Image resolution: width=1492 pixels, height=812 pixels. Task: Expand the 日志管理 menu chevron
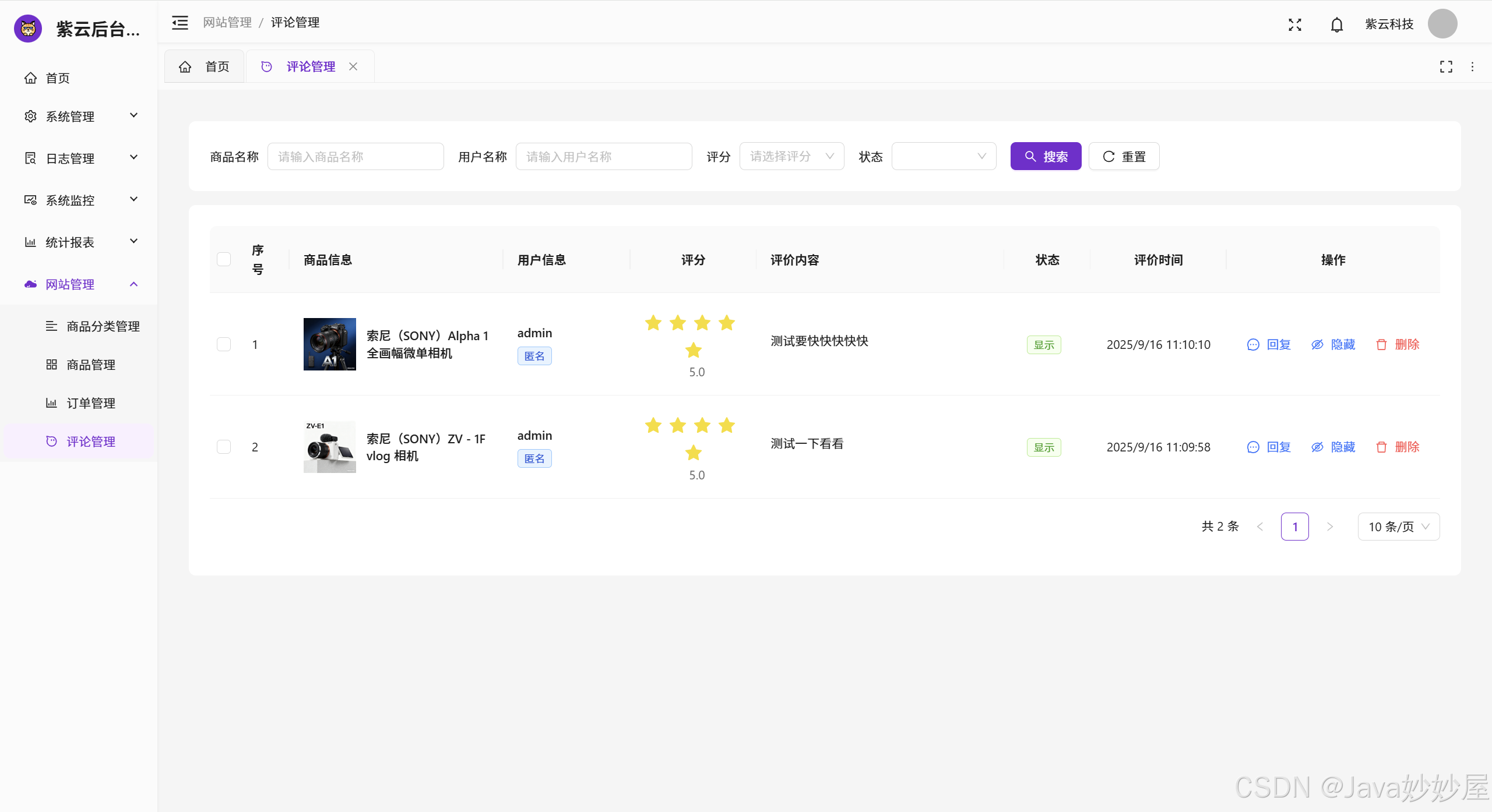133,157
